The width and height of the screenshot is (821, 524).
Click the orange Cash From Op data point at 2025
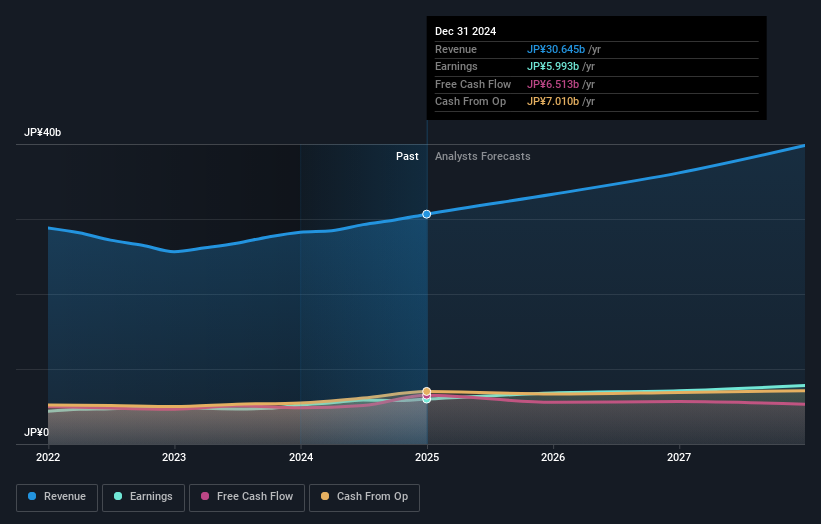(427, 391)
